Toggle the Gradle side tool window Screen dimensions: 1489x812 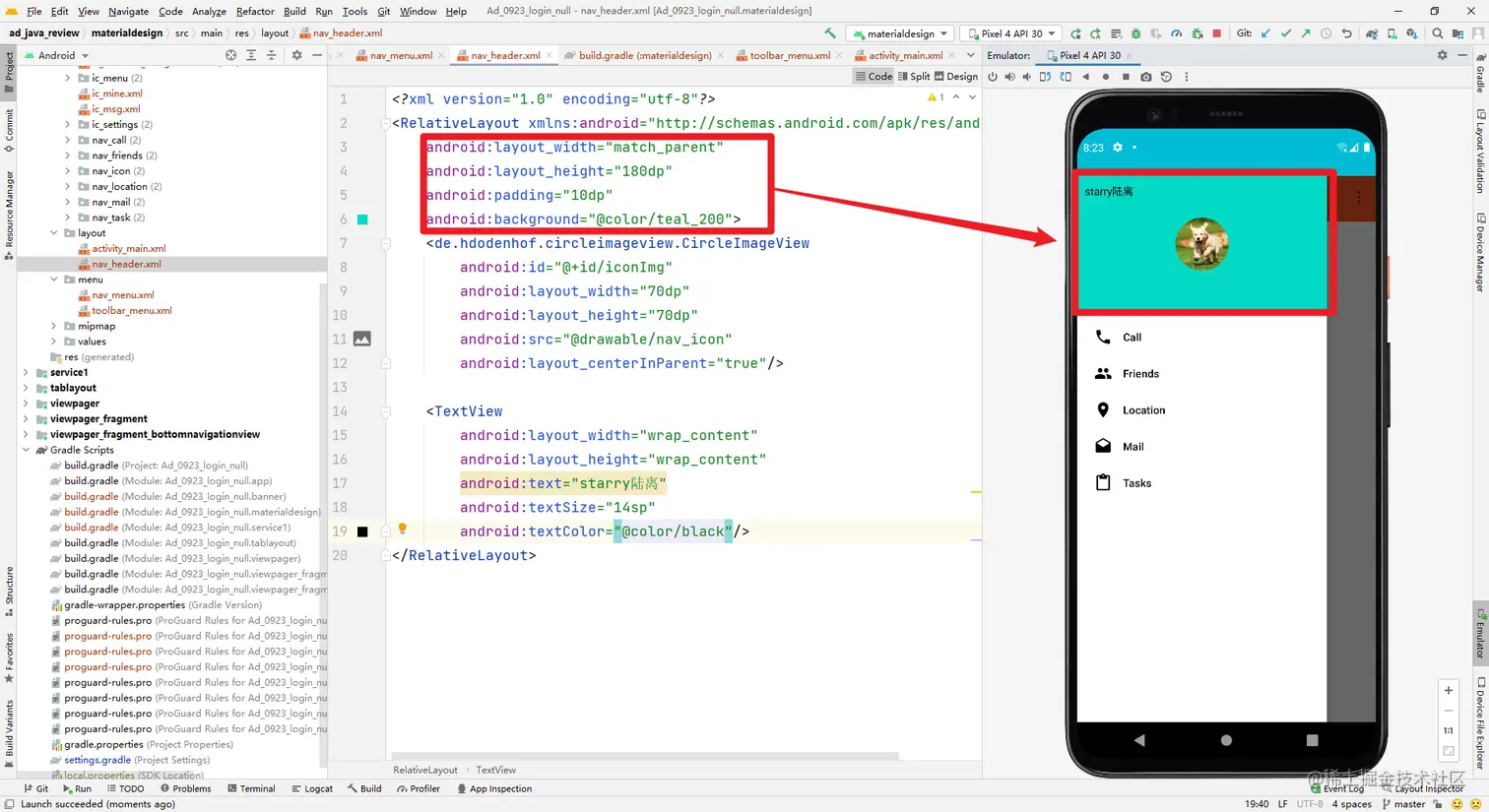pos(1480,72)
